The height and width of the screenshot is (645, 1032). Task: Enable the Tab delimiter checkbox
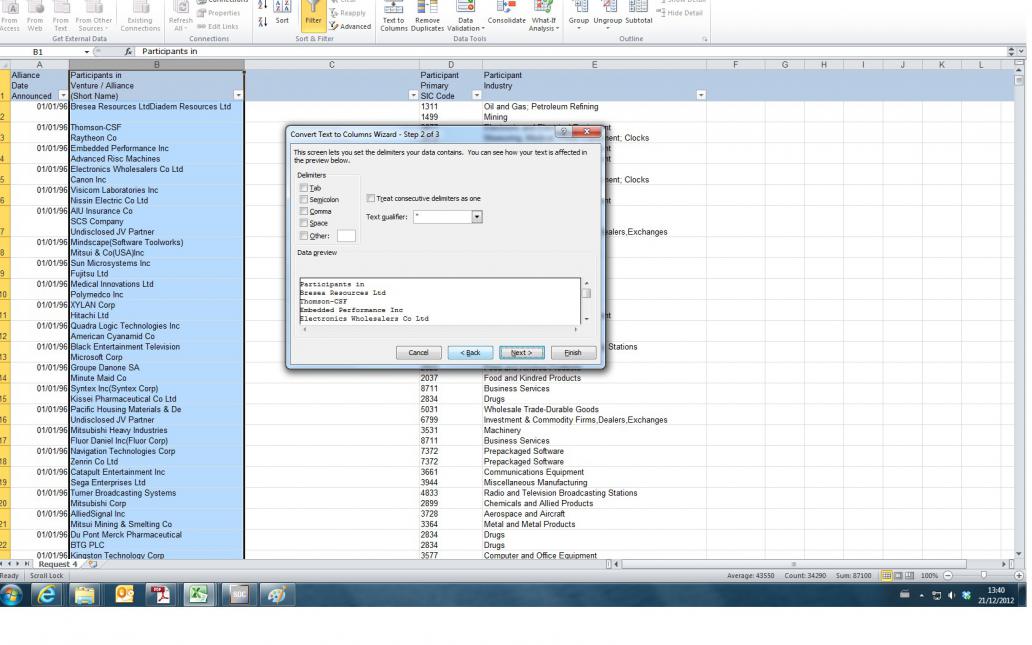pyautogui.click(x=303, y=188)
